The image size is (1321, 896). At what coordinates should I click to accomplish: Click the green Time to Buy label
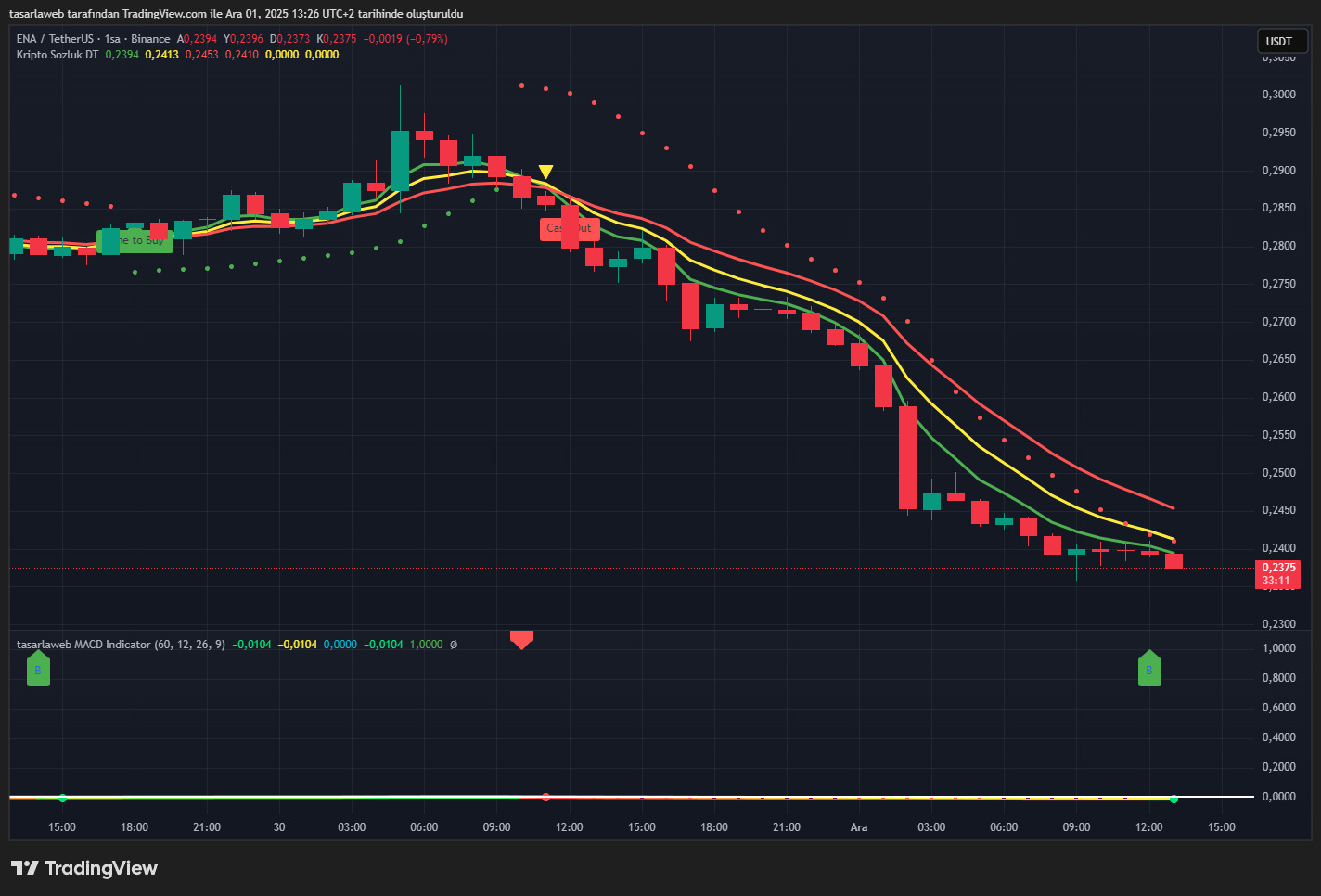pos(135,241)
